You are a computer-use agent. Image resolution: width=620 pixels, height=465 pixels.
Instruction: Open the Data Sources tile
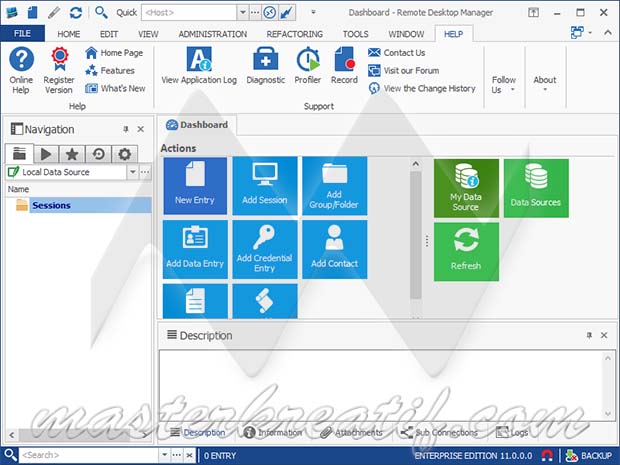pos(536,188)
